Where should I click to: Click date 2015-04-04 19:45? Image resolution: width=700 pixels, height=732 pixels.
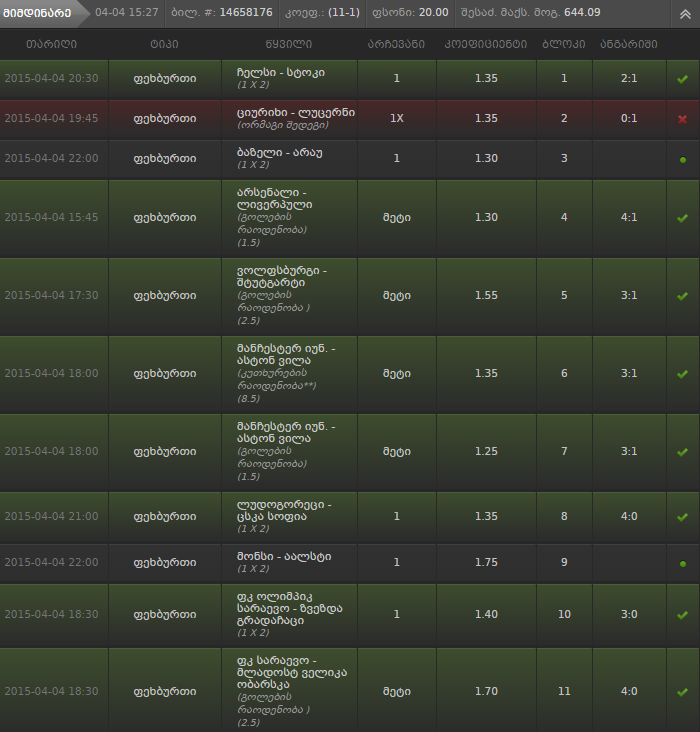(51, 119)
